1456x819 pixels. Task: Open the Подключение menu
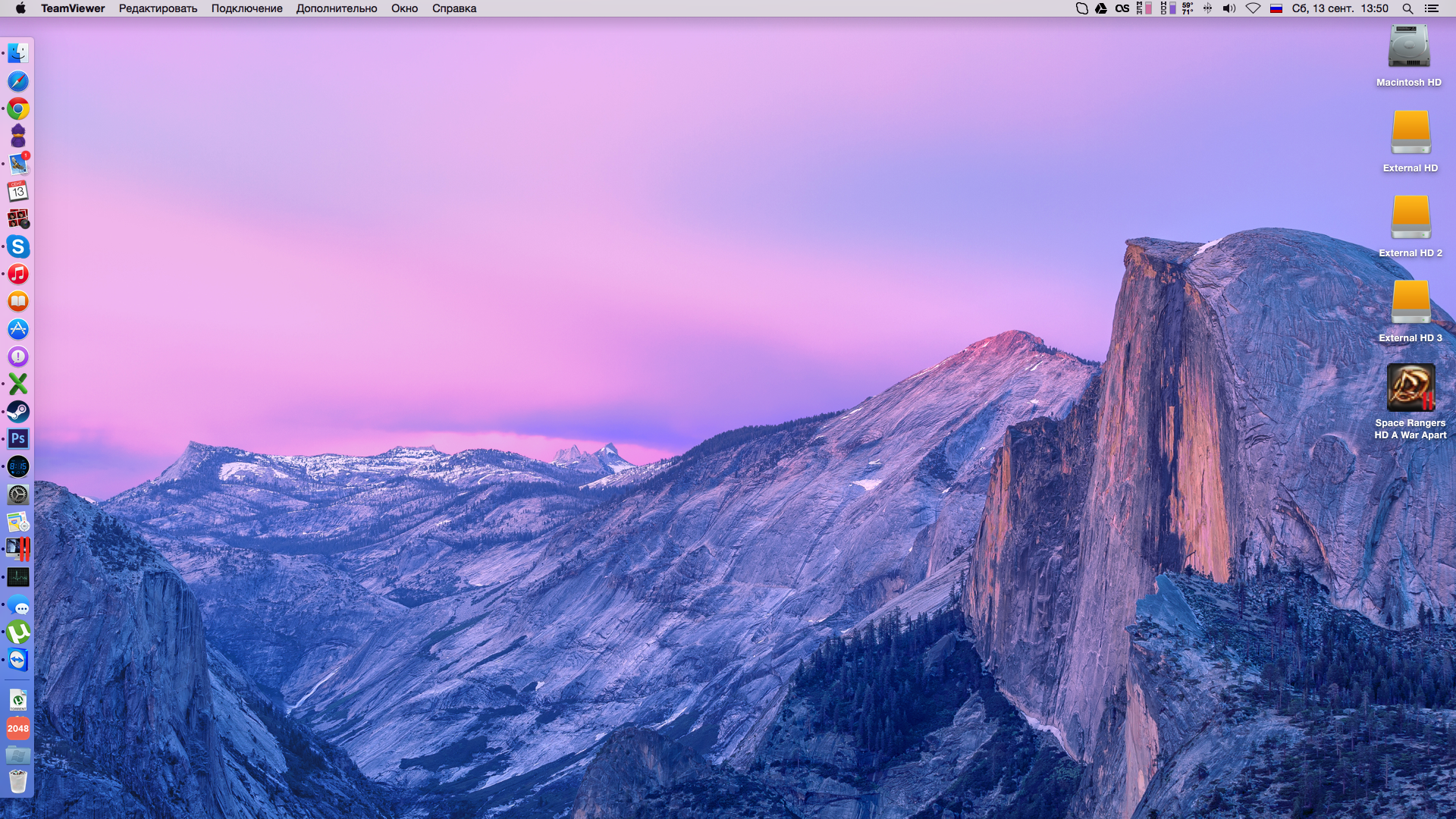[x=246, y=8]
